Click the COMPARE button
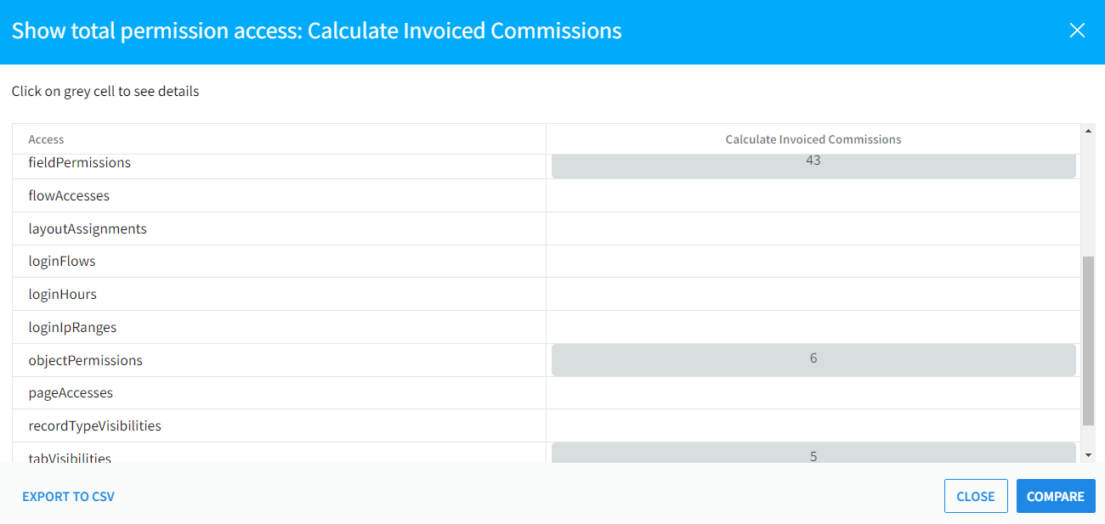This screenshot has width=1105, height=524. 1055,496
